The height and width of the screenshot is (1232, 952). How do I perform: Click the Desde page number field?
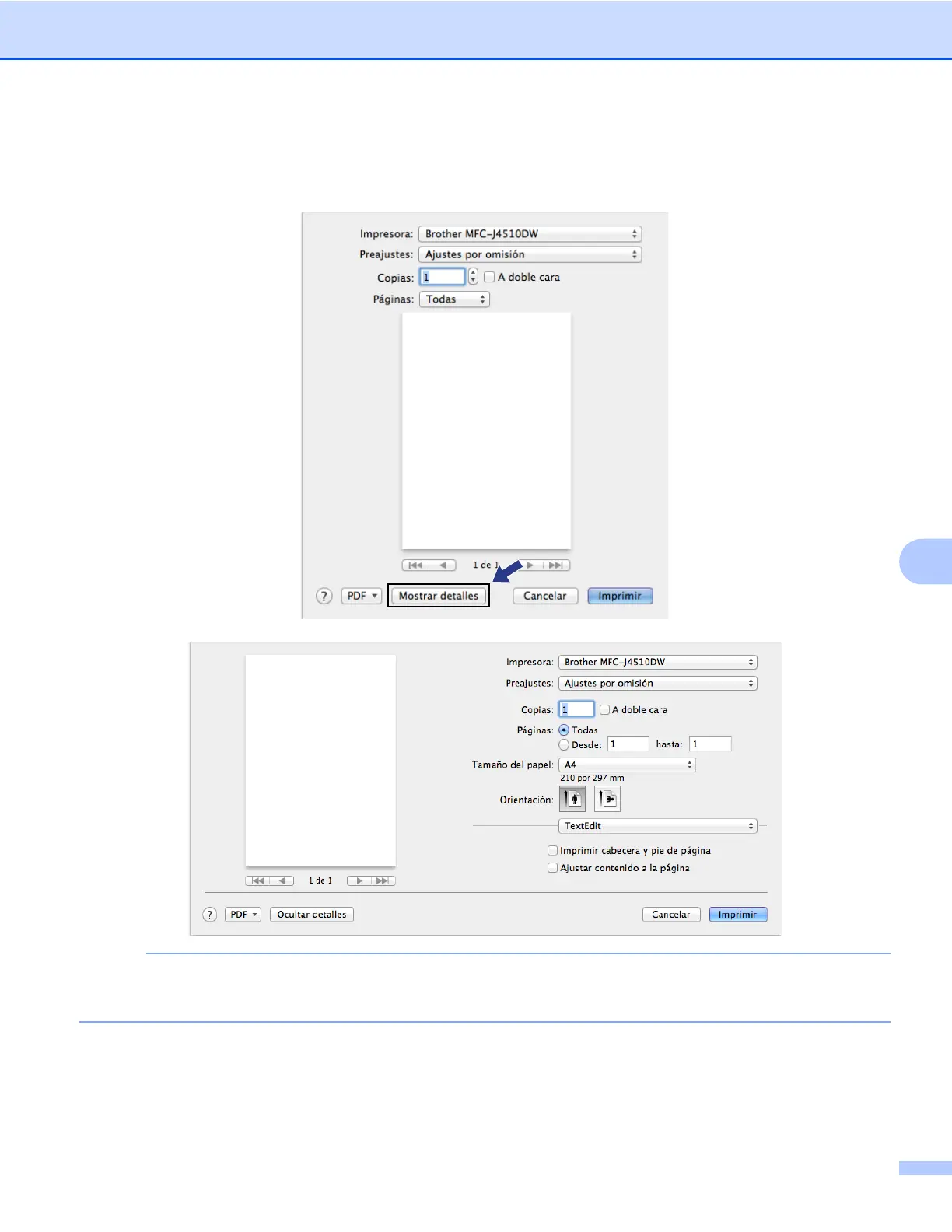tap(628, 744)
